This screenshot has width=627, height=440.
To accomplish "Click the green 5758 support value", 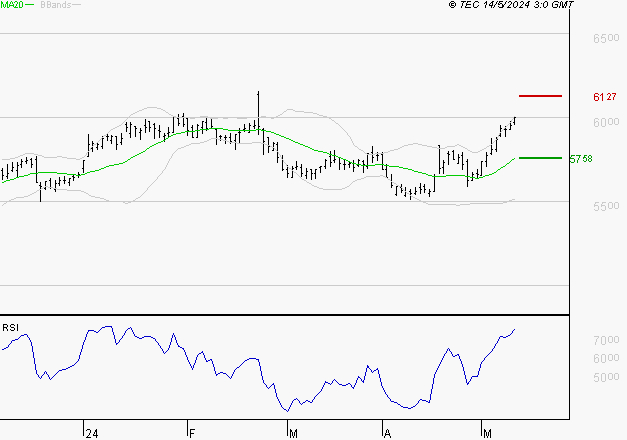I will coord(581,159).
